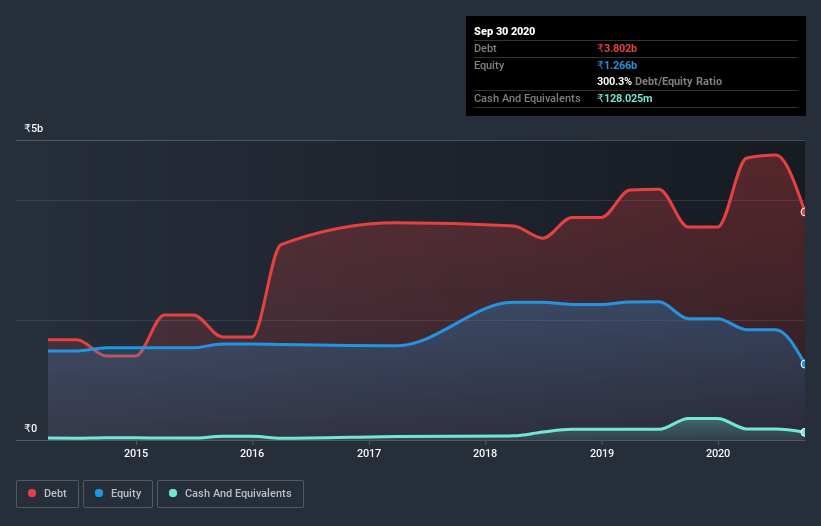821x526 pixels.
Task: Click the 2018 x-axis label
Action: click(485, 453)
